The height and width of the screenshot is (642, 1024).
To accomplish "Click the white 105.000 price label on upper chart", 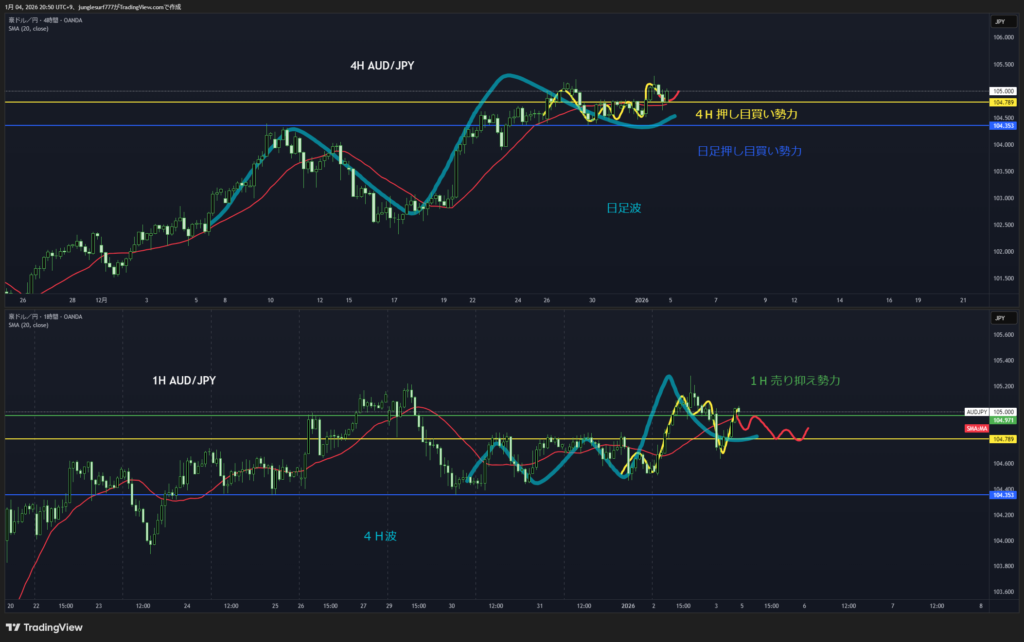I will pyautogui.click(x=1002, y=91).
